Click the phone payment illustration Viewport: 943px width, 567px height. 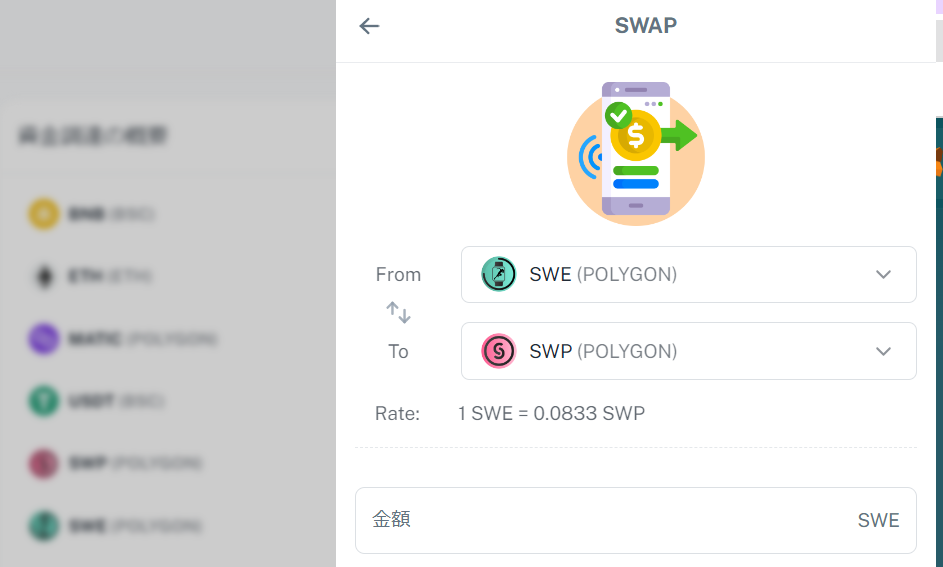click(x=636, y=150)
